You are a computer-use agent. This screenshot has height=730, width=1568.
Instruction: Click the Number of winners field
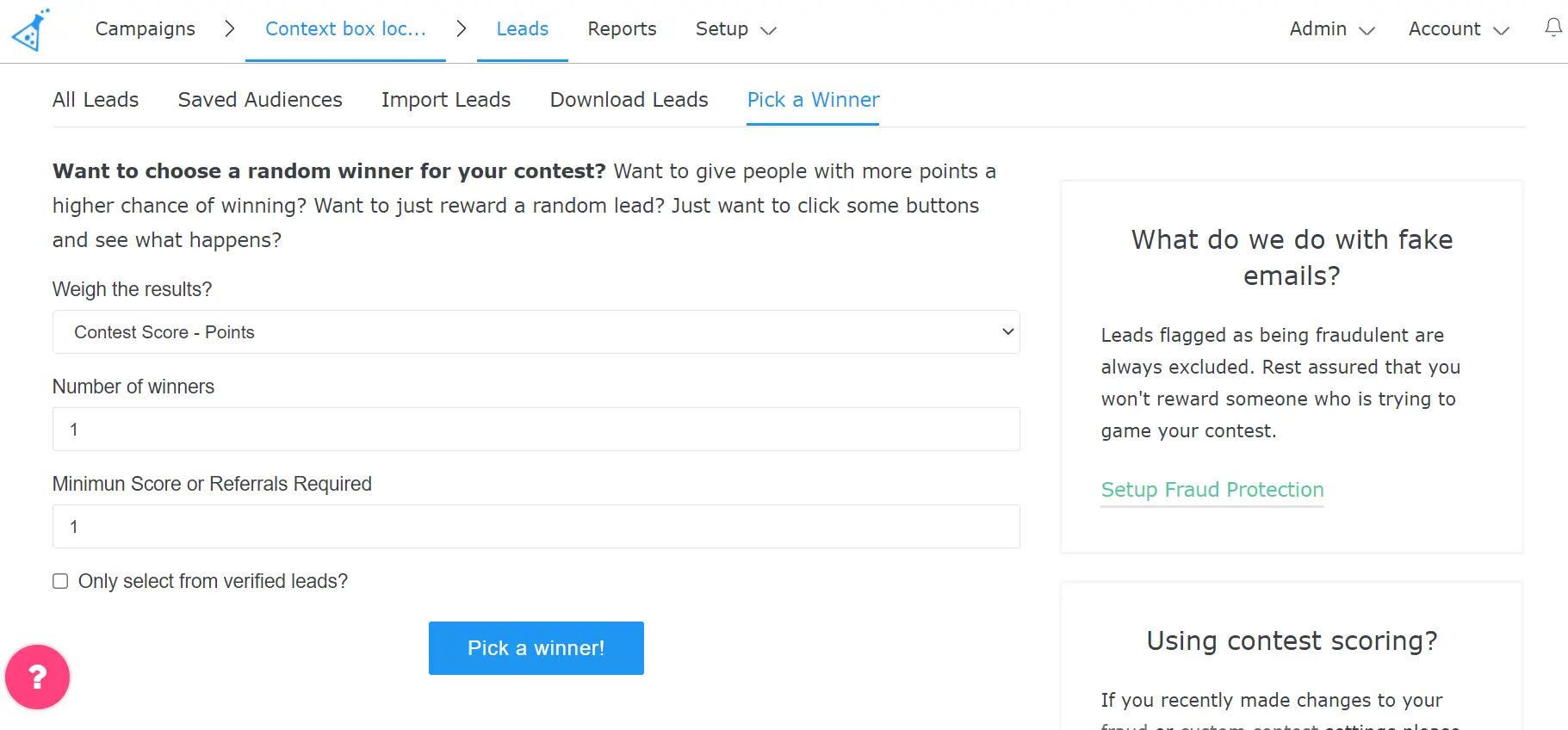pyautogui.click(x=536, y=430)
